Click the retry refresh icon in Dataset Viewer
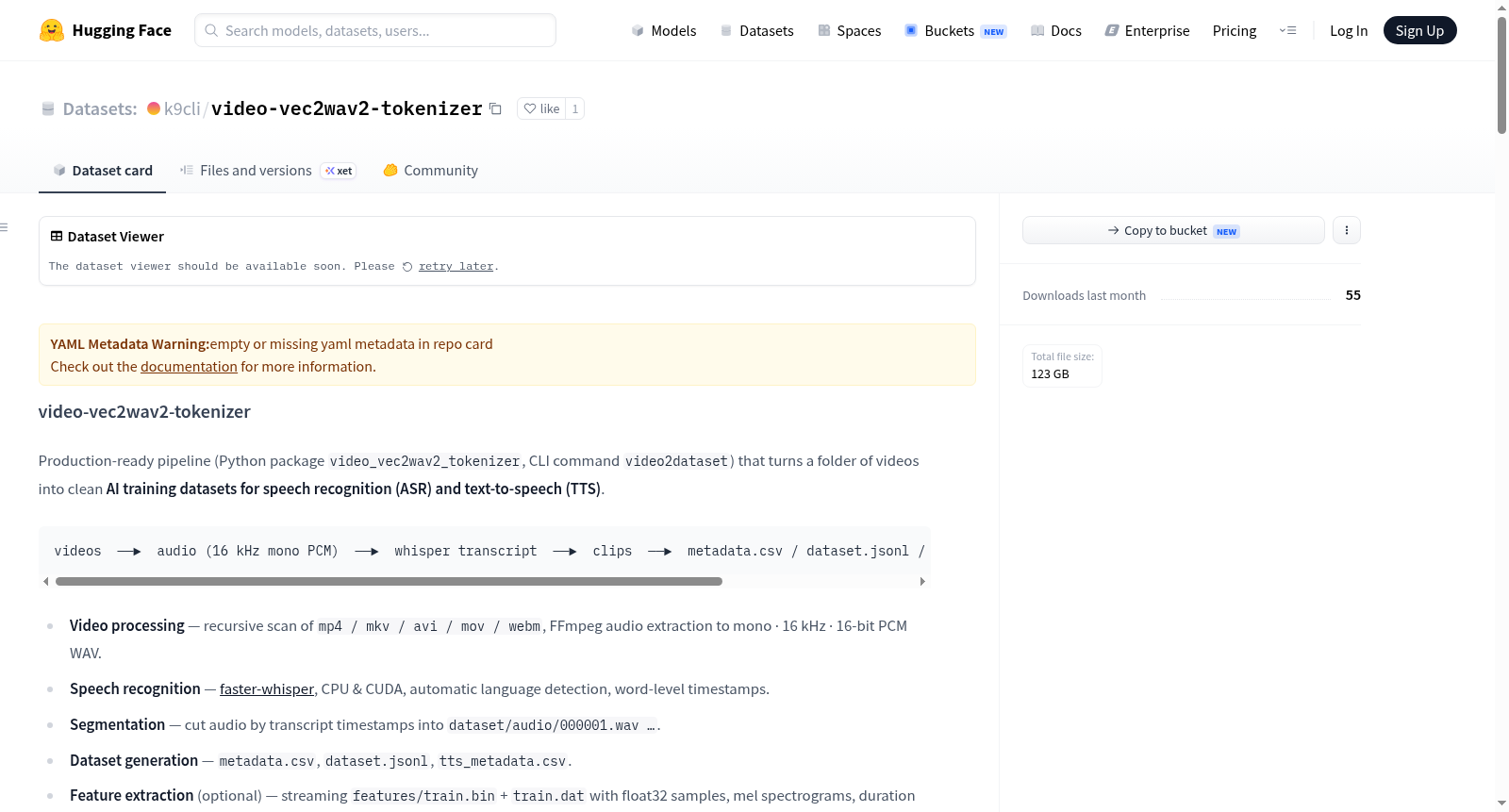 [x=407, y=267]
